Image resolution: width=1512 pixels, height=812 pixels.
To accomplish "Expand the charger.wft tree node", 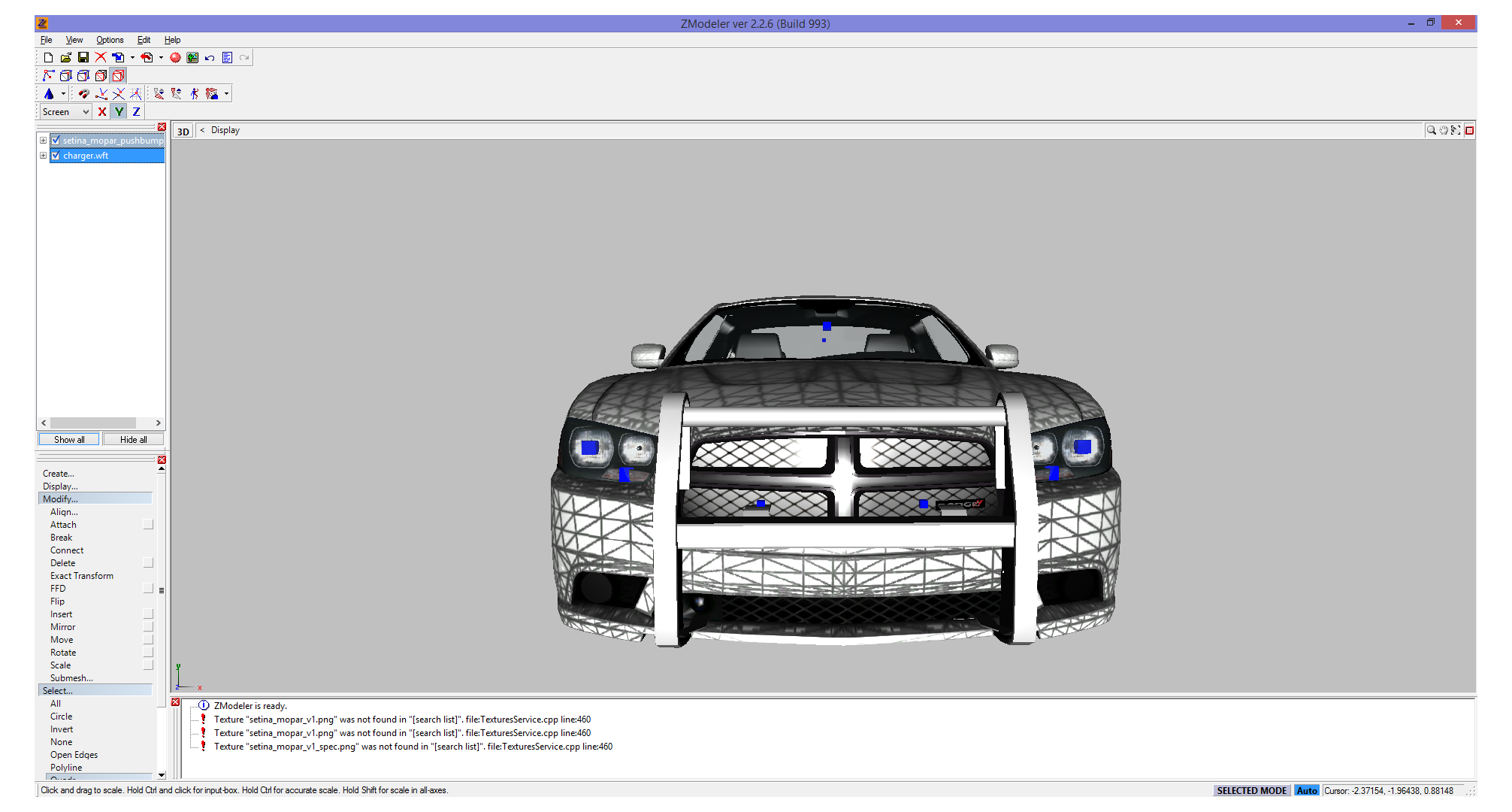I will [x=43, y=156].
